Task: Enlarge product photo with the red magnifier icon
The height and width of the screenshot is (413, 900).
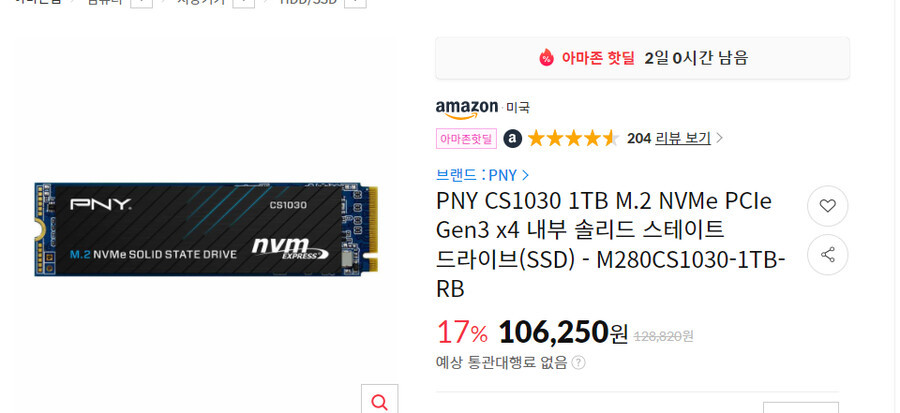Action: (x=379, y=402)
